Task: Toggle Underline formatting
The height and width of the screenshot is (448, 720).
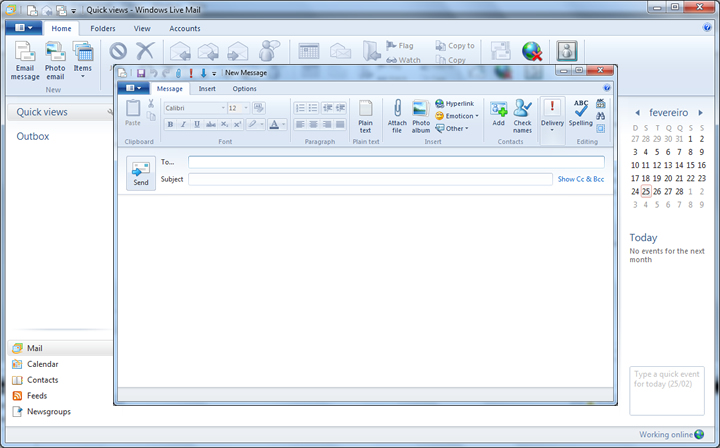Action: coord(197,124)
